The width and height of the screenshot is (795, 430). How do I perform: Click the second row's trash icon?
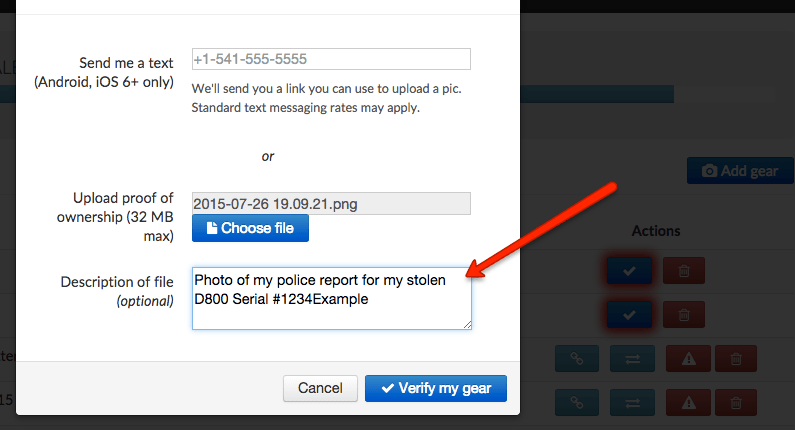tap(684, 314)
